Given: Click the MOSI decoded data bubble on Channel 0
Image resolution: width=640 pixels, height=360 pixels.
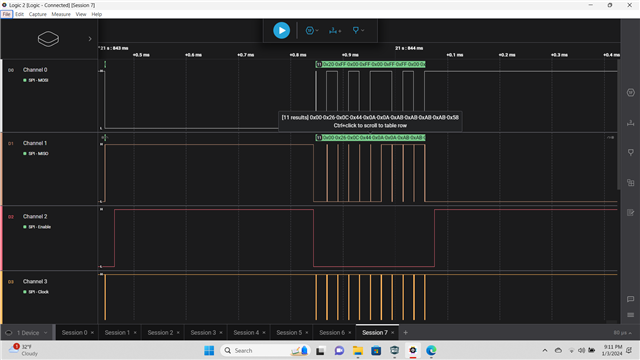Looking at the screenshot, I should 370,64.
